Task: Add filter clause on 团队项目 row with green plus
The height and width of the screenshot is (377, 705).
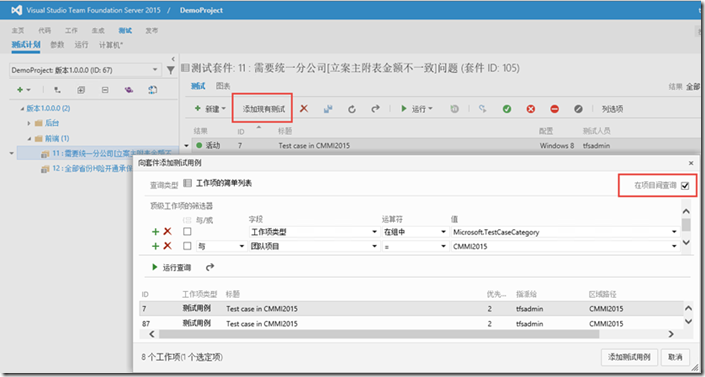Action: pos(156,246)
